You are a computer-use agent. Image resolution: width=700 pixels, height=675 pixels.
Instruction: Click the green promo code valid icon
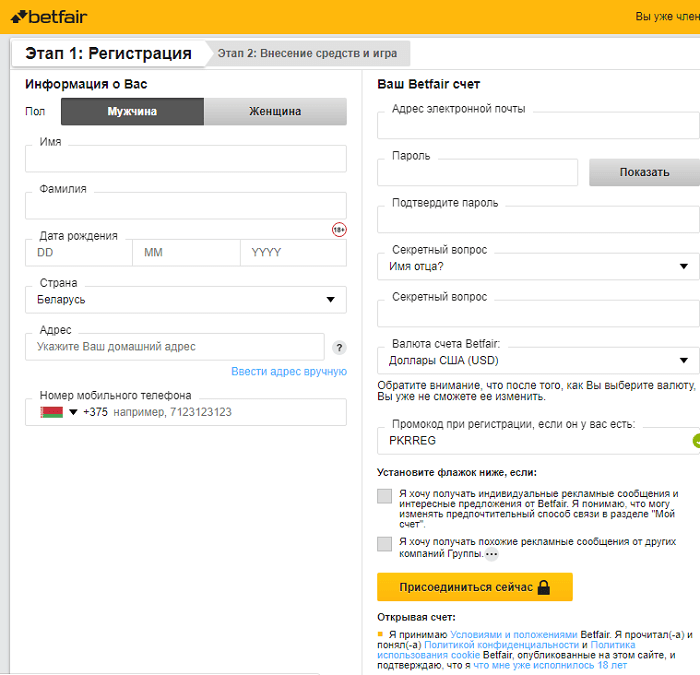(x=696, y=440)
